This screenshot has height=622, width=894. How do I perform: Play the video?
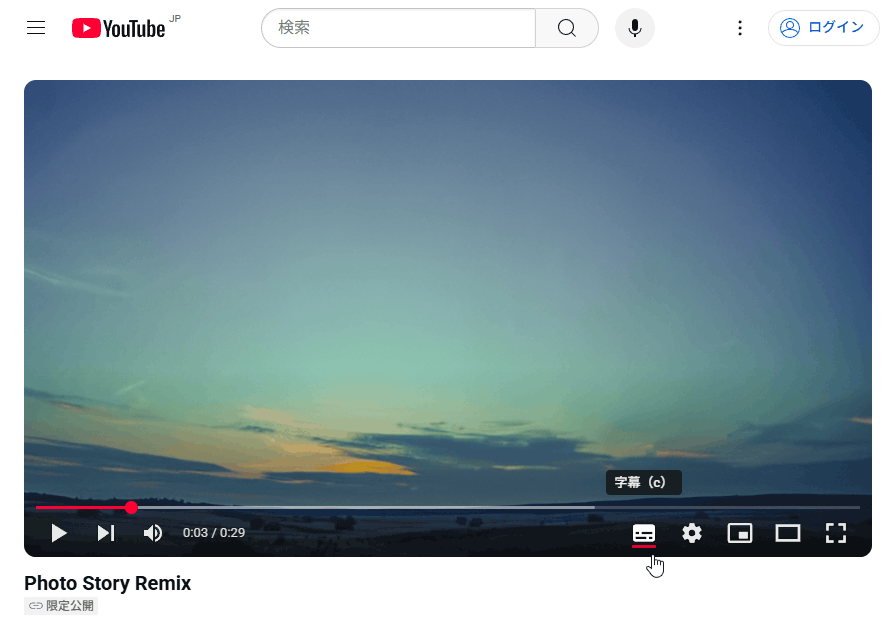59,533
